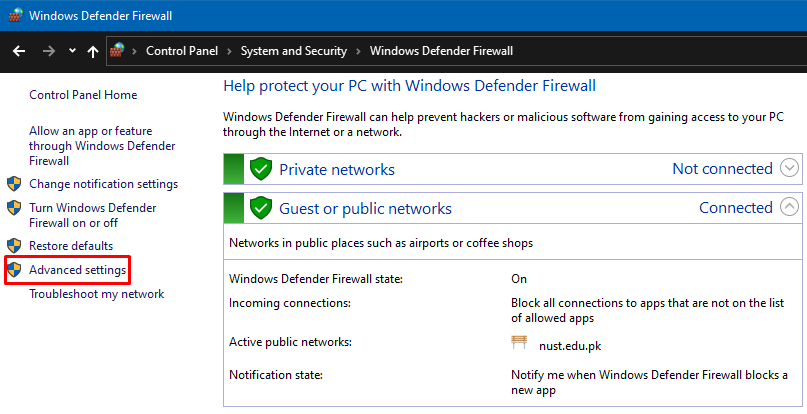
Task: Expand the Private networks section chevron
Action: point(790,169)
